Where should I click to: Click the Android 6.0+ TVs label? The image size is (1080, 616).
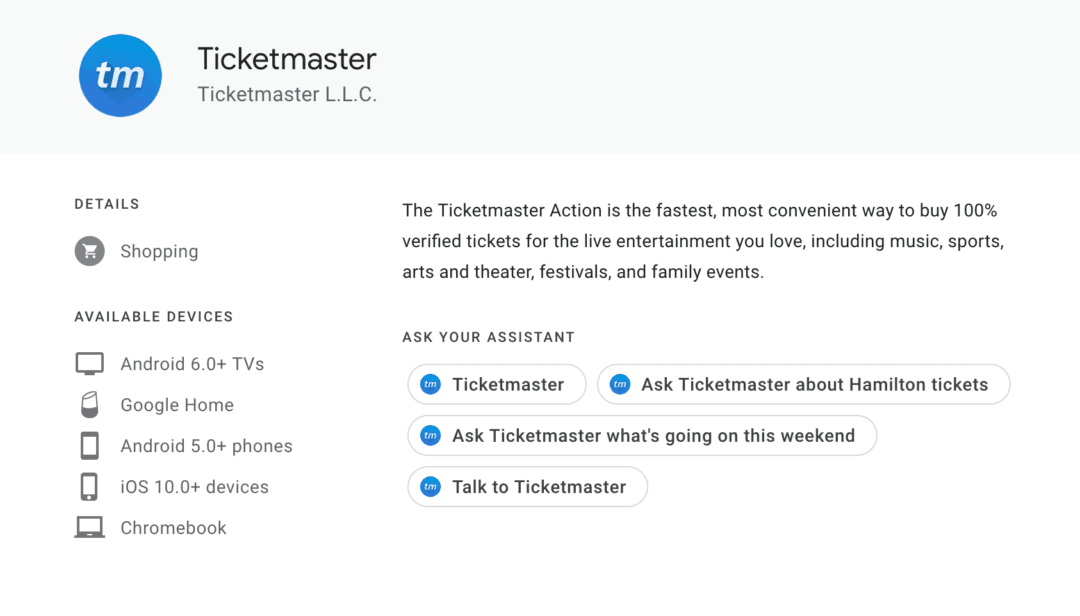click(192, 364)
